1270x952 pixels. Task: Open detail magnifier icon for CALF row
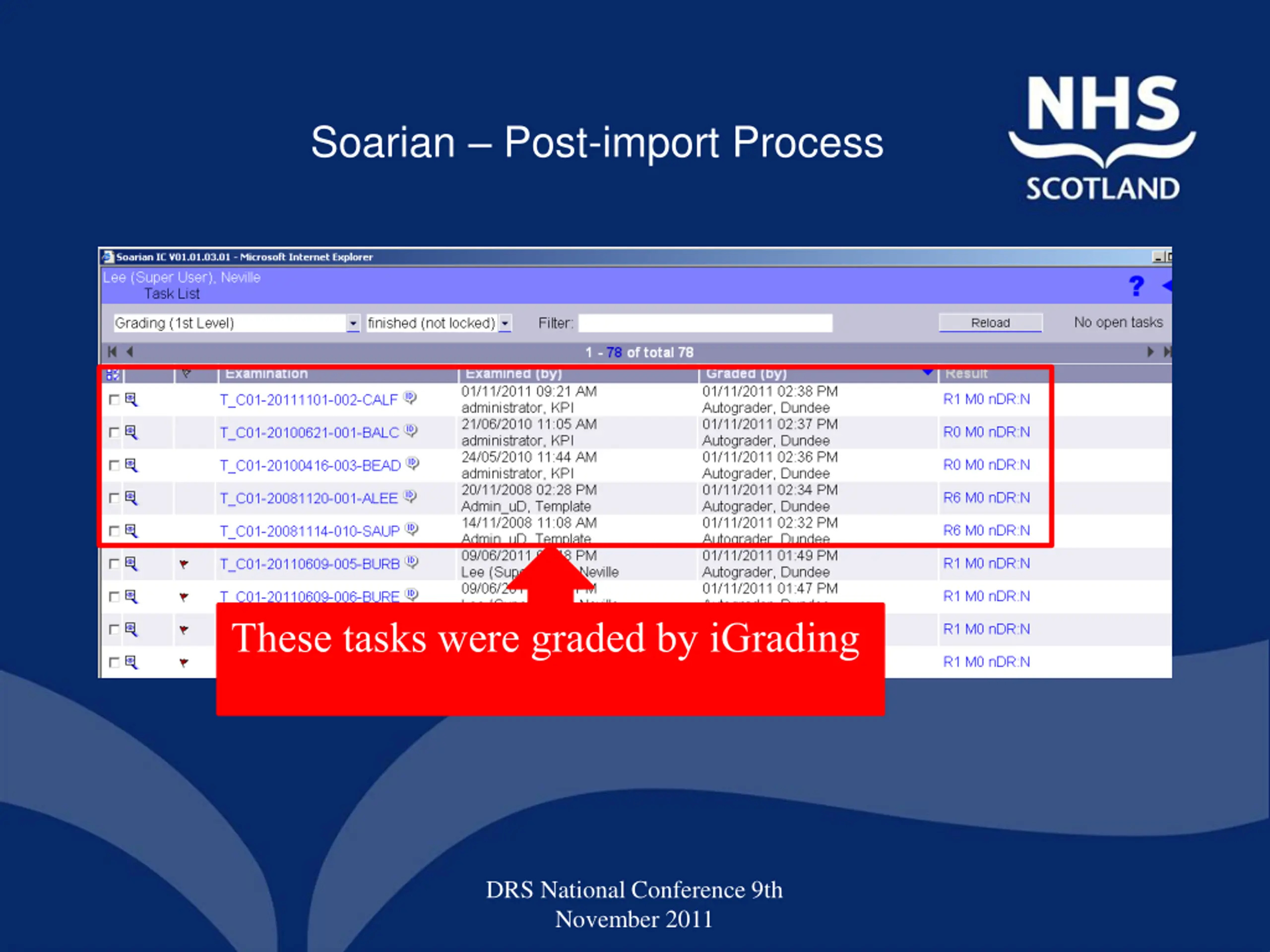tap(131, 399)
